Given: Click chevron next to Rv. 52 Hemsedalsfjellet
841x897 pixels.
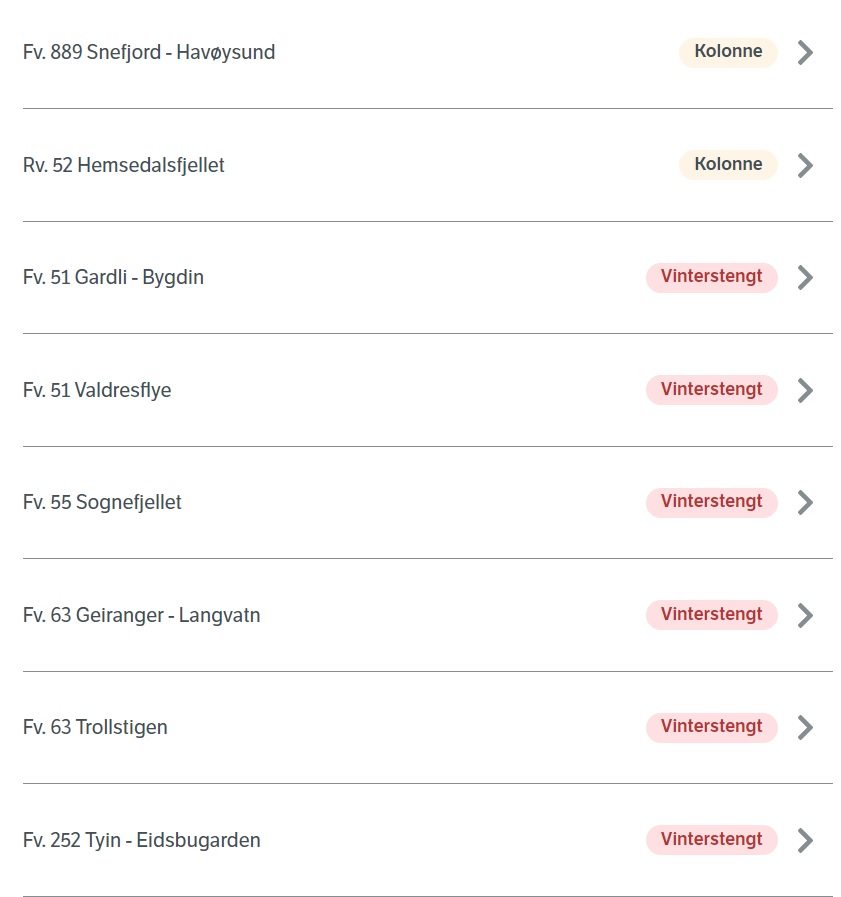Looking at the screenshot, I should point(805,165).
